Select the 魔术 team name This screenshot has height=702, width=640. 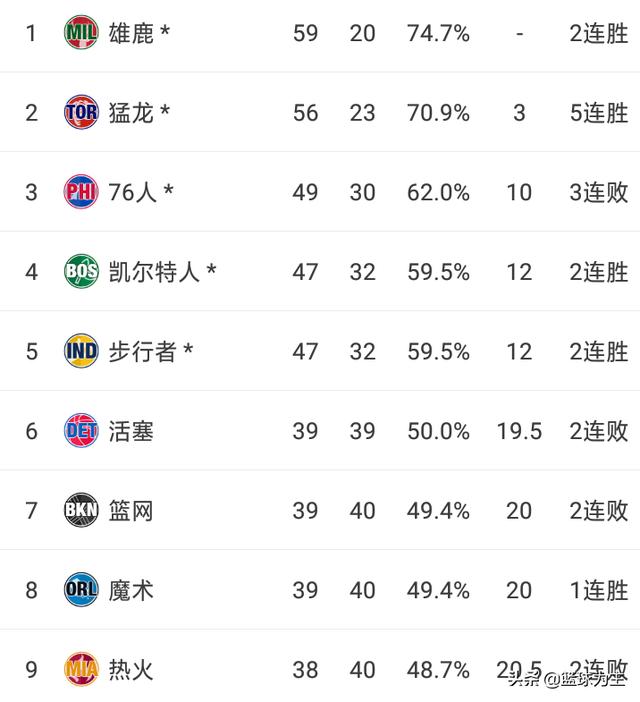[131, 590]
